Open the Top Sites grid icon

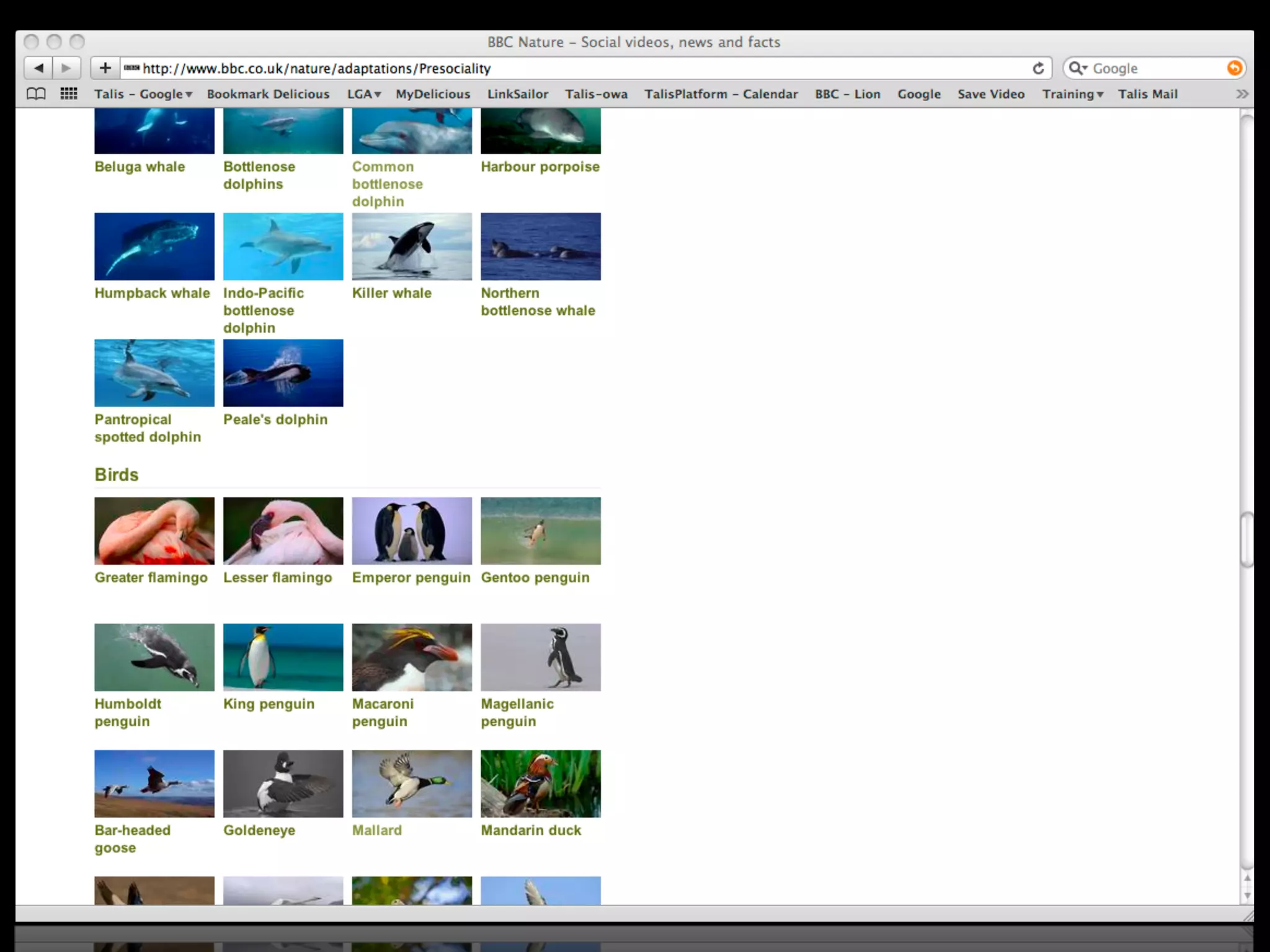[69, 94]
